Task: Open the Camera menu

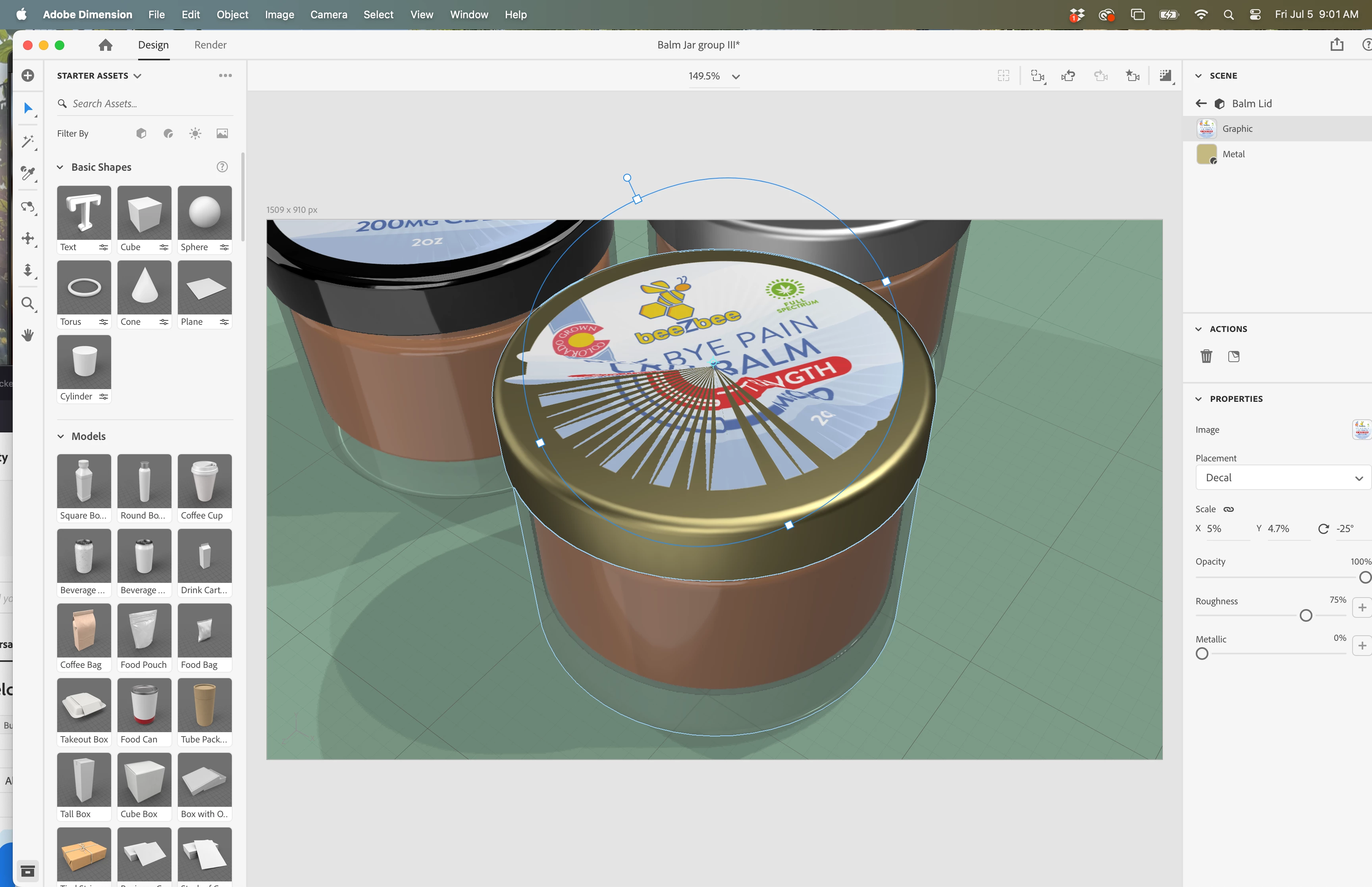Action: pyautogui.click(x=328, y=14)
